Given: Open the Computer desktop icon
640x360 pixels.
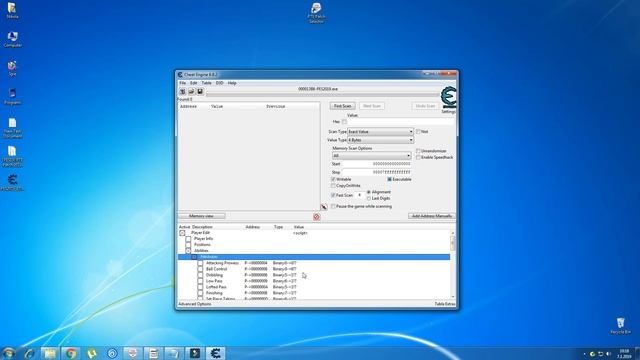Looking at the screenshot, I should tap(12, 39).
